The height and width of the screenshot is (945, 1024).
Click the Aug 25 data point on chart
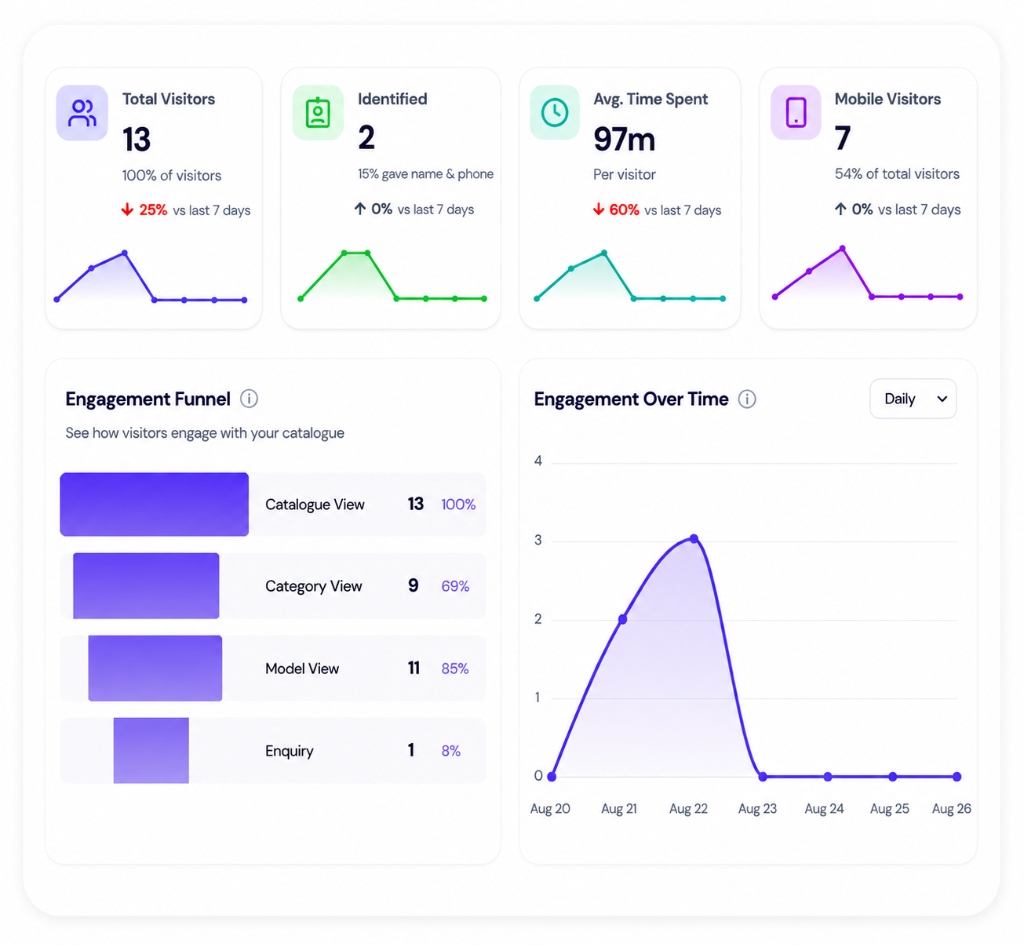tap(893, 777)
